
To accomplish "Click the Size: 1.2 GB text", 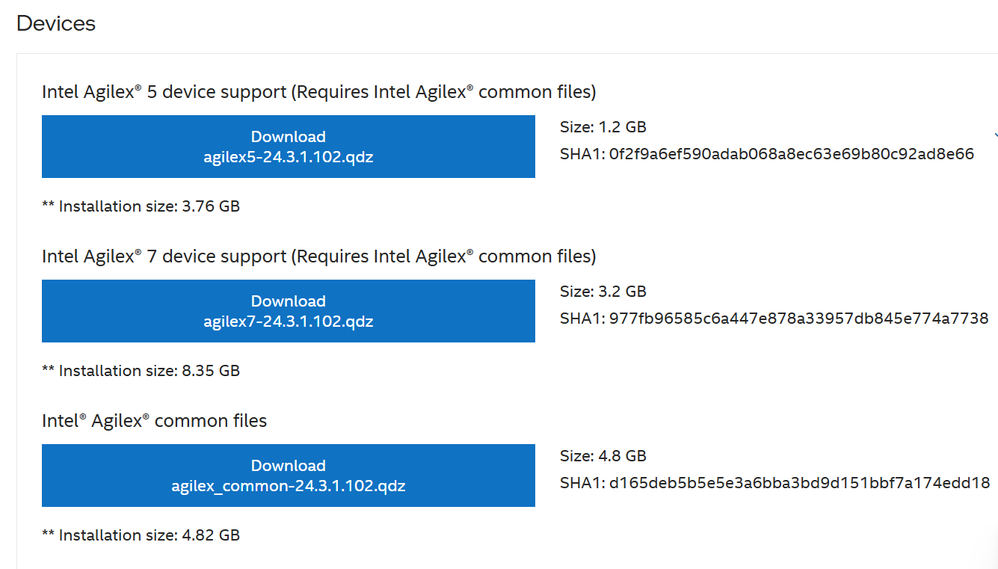I will [x=603, y=127].
